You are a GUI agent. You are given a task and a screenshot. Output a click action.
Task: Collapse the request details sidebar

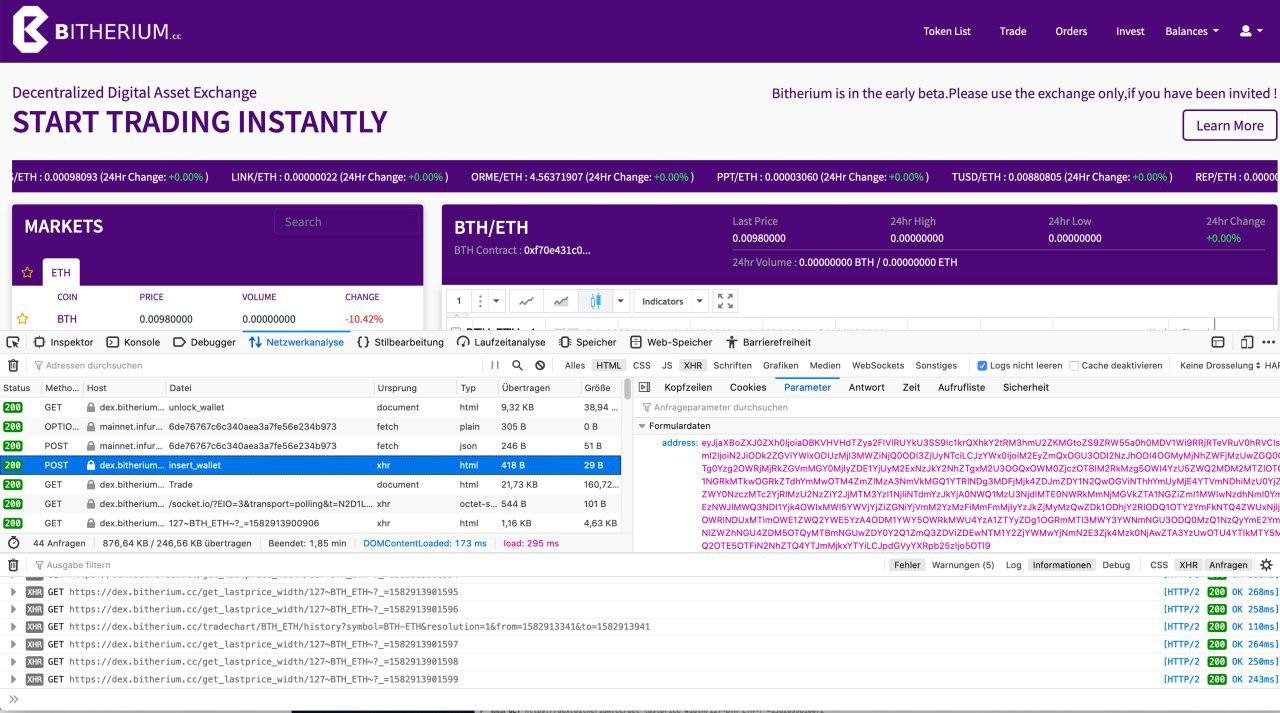coord(643,387)
